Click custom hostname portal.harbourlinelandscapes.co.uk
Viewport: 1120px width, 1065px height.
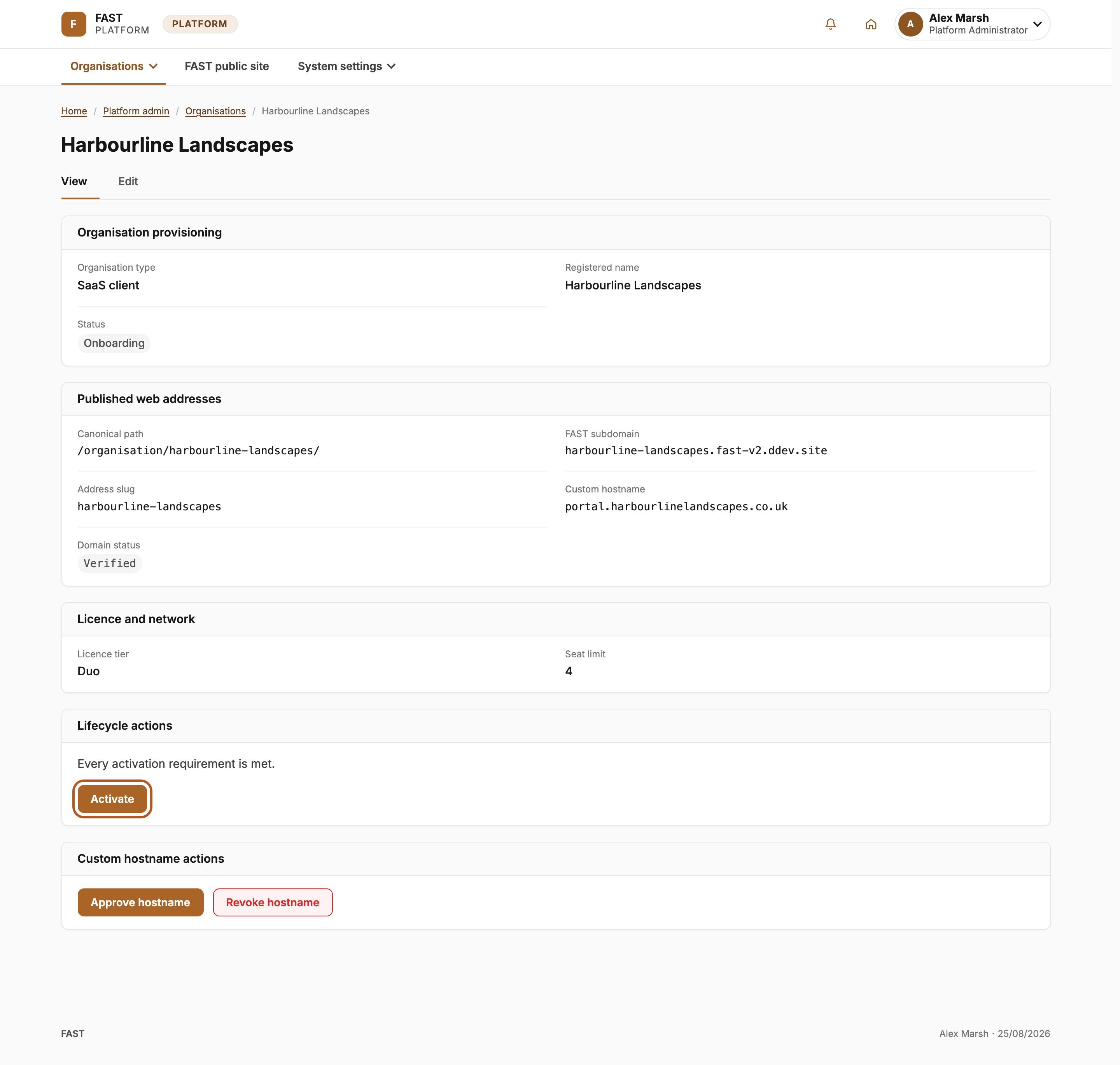click(676, 506)
